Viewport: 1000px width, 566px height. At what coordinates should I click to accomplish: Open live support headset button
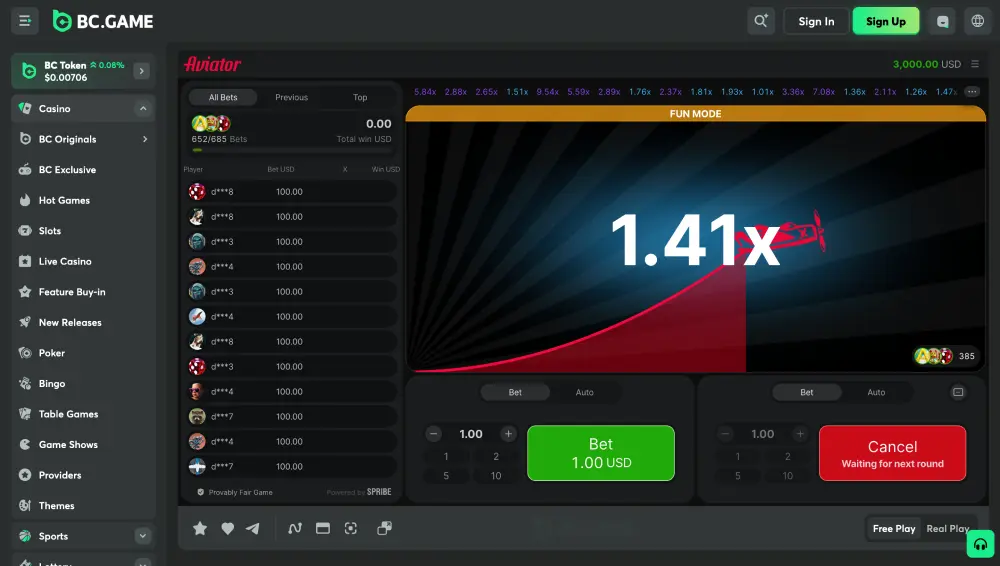click(980, 544)
